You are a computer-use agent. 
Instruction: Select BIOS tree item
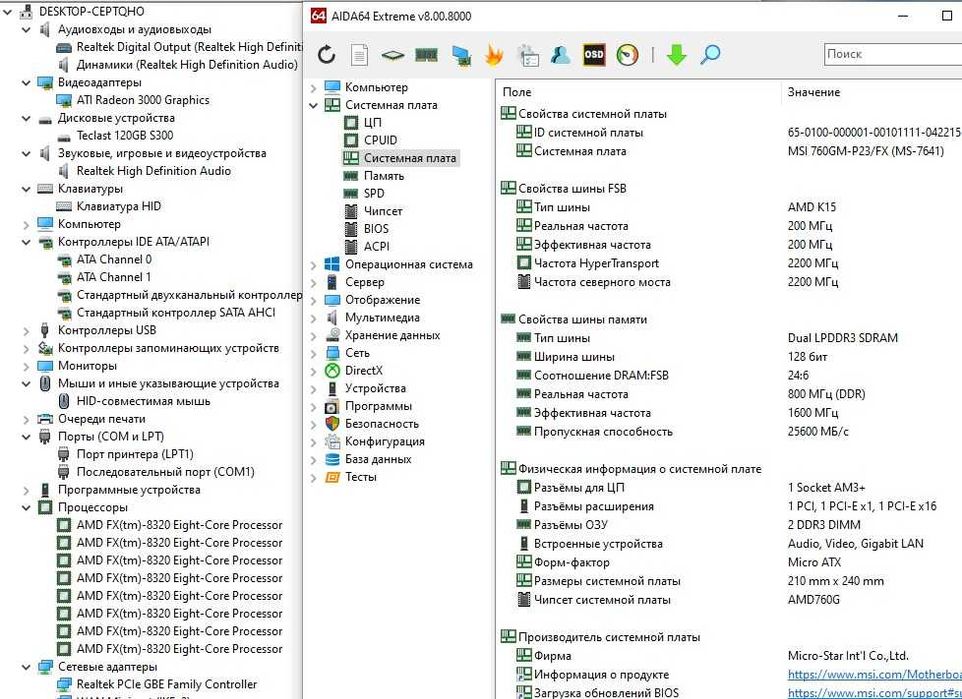pos(376,229)
